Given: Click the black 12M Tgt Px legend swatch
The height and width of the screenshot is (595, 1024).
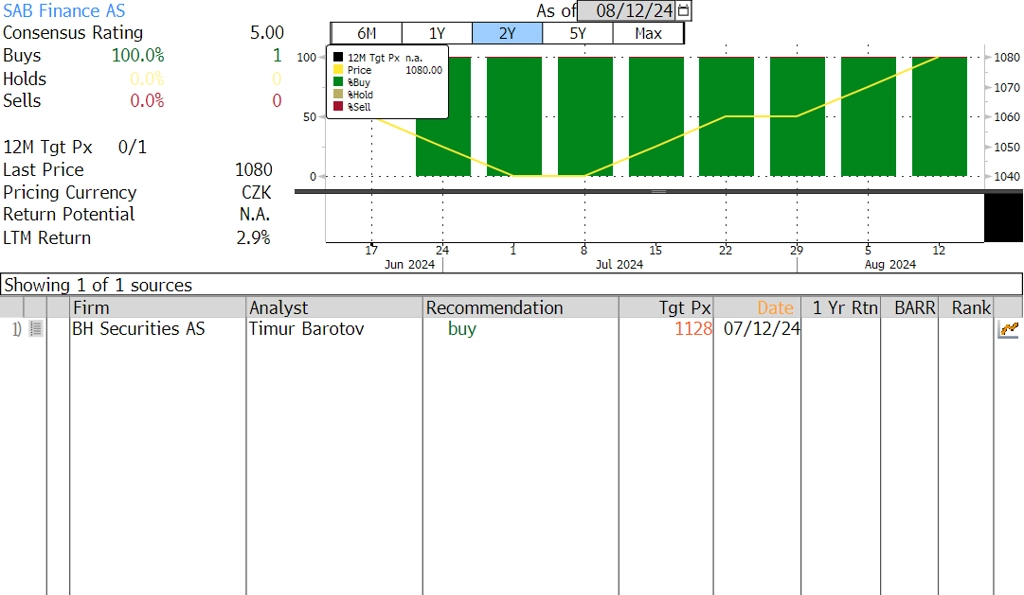Looking at the screenshot, I should click(x=338, y=57).
